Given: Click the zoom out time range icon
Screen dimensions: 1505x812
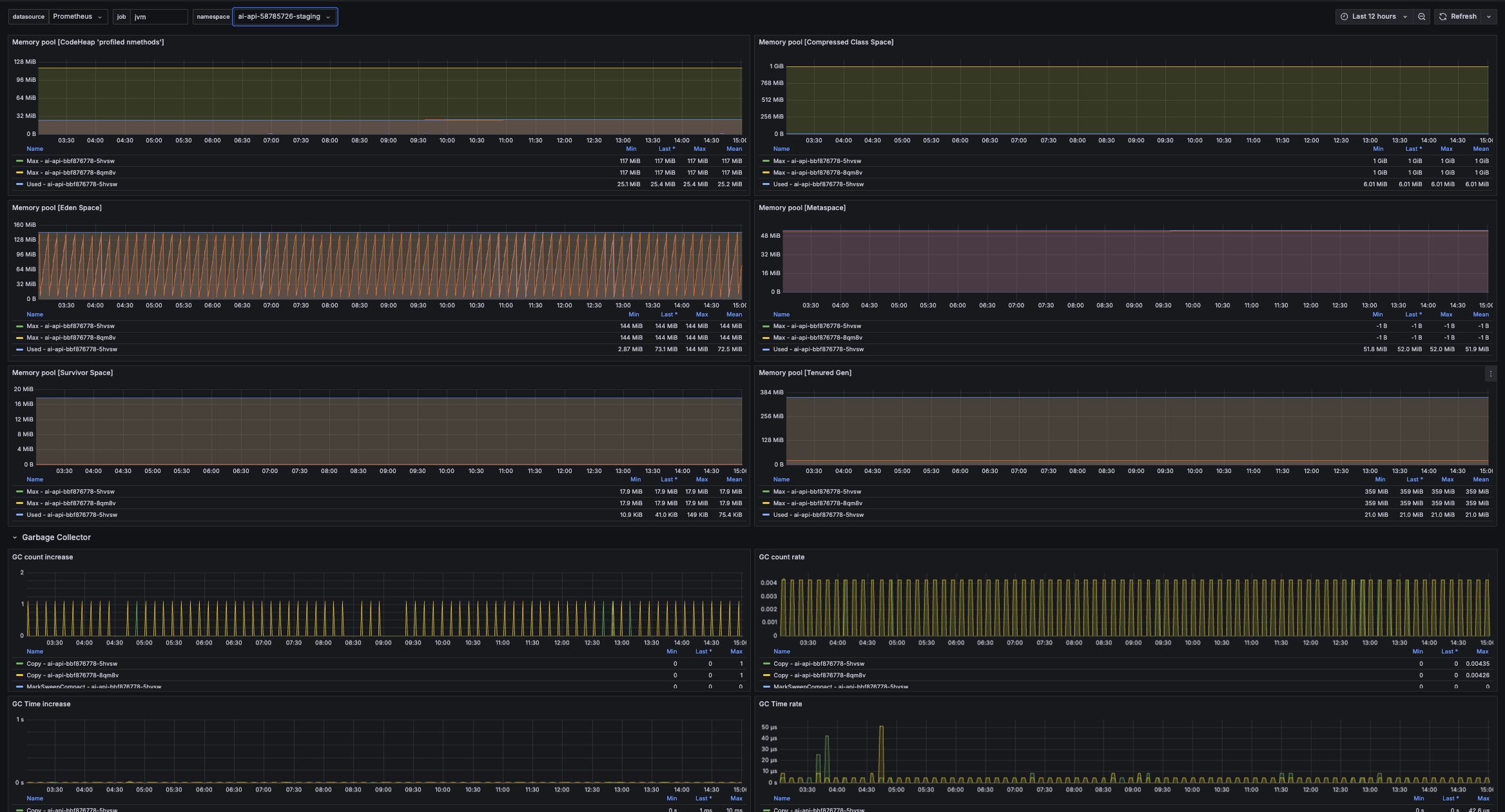Looking at the screenshot, I should tap(1421, 17).
